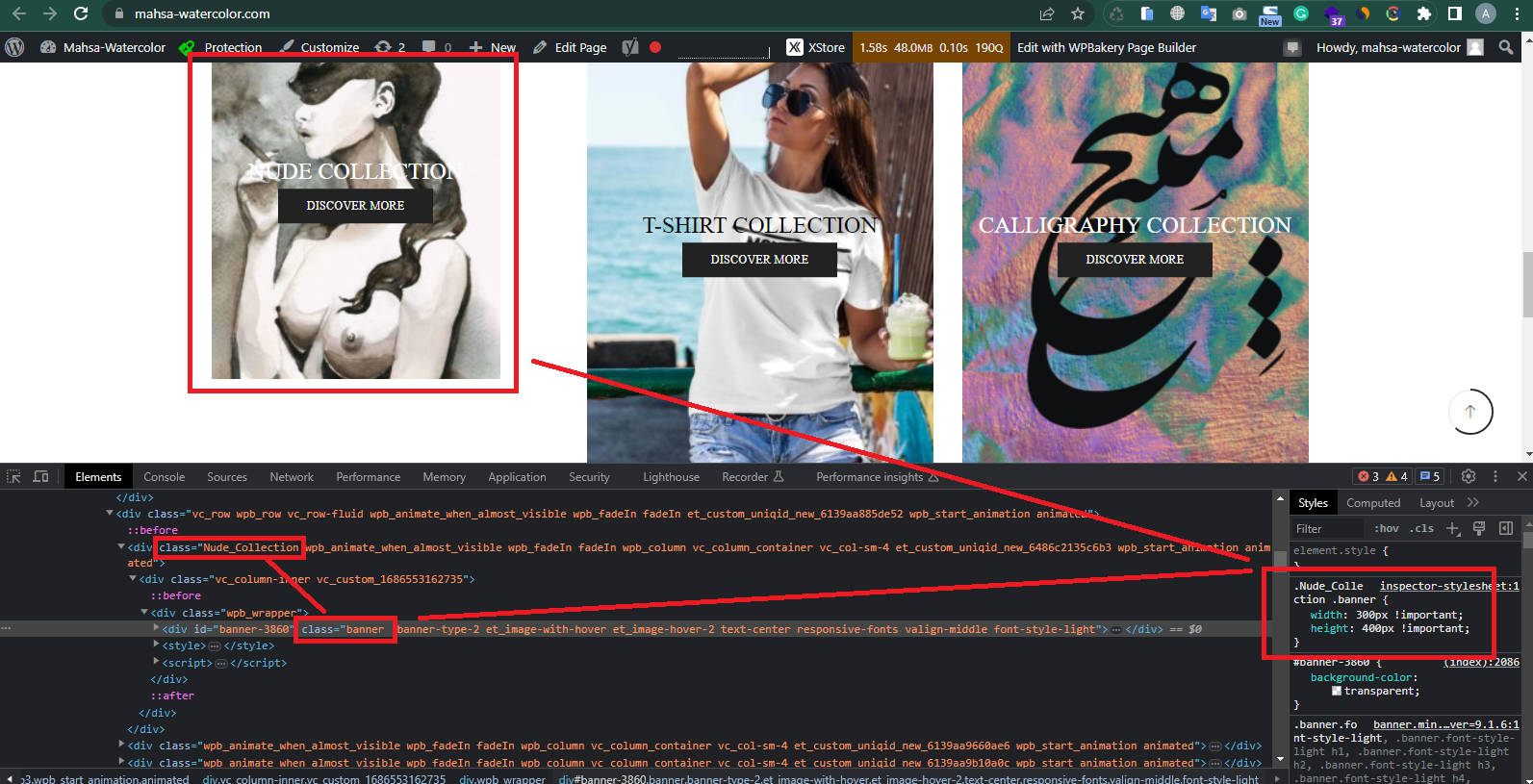Open the Customize link in admin bar
1533x784 pixels.
319,47
